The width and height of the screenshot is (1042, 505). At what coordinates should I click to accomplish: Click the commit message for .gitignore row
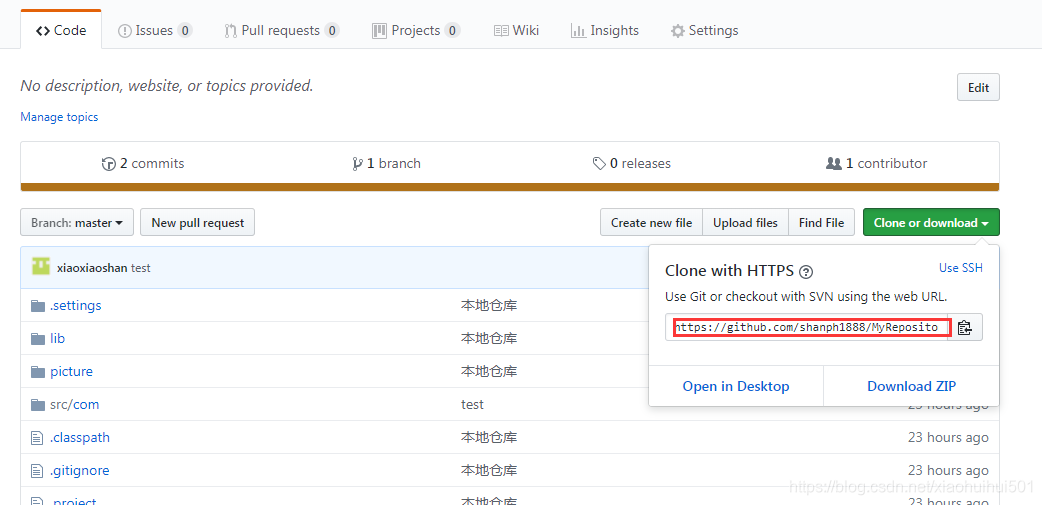pos(489,470)
